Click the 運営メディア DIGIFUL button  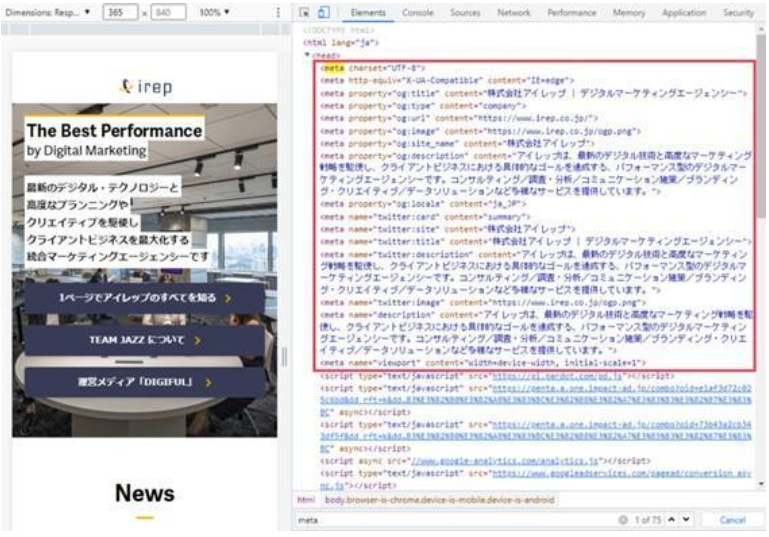coord(145,381)
